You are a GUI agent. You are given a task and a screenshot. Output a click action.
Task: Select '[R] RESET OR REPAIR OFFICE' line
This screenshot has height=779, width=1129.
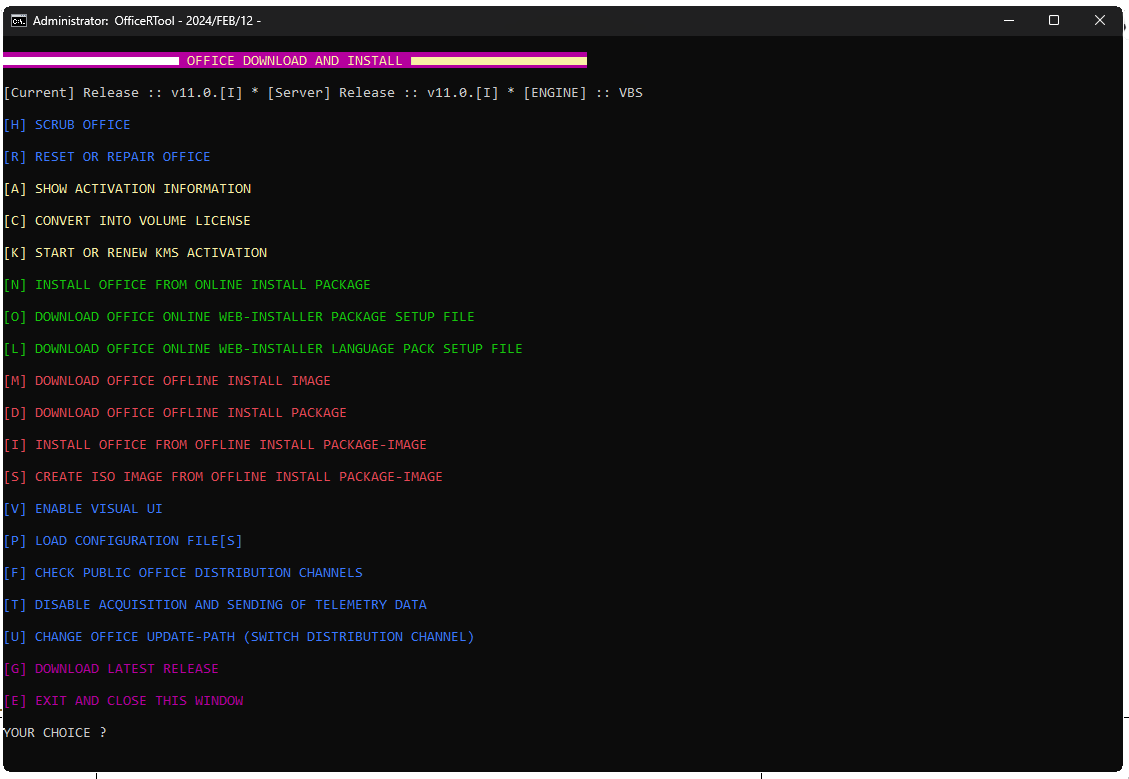pos(107,157)
